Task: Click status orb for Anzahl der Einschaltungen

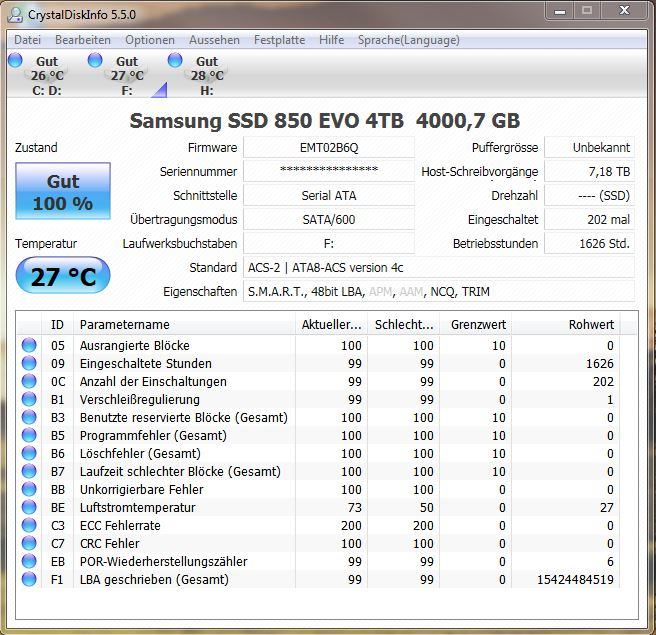Action: pyautogui.click(x=29, y=381)
